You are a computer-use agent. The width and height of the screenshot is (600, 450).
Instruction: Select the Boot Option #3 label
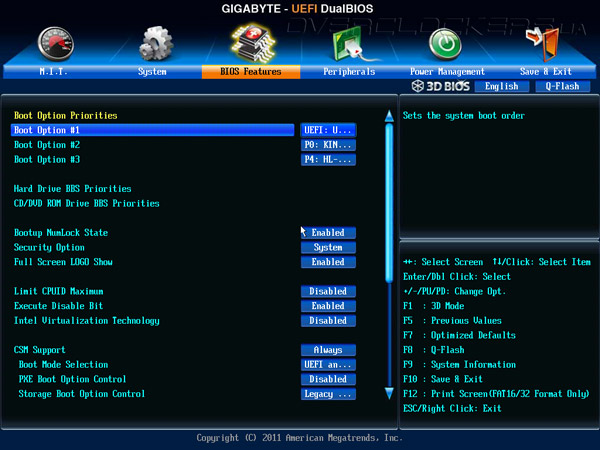point(47,160)
